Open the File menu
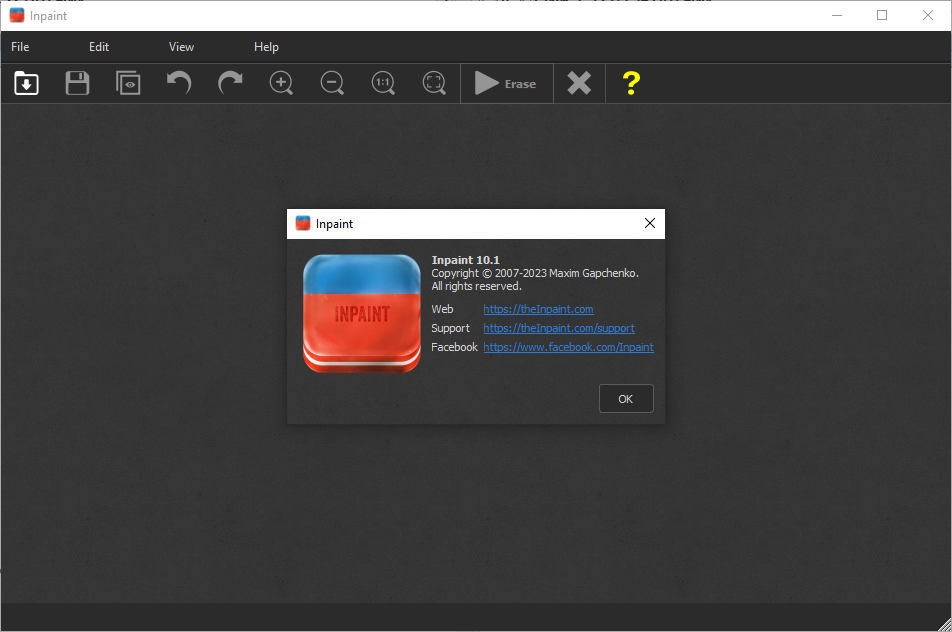This screenshot has height=632, width=952. 20,47
